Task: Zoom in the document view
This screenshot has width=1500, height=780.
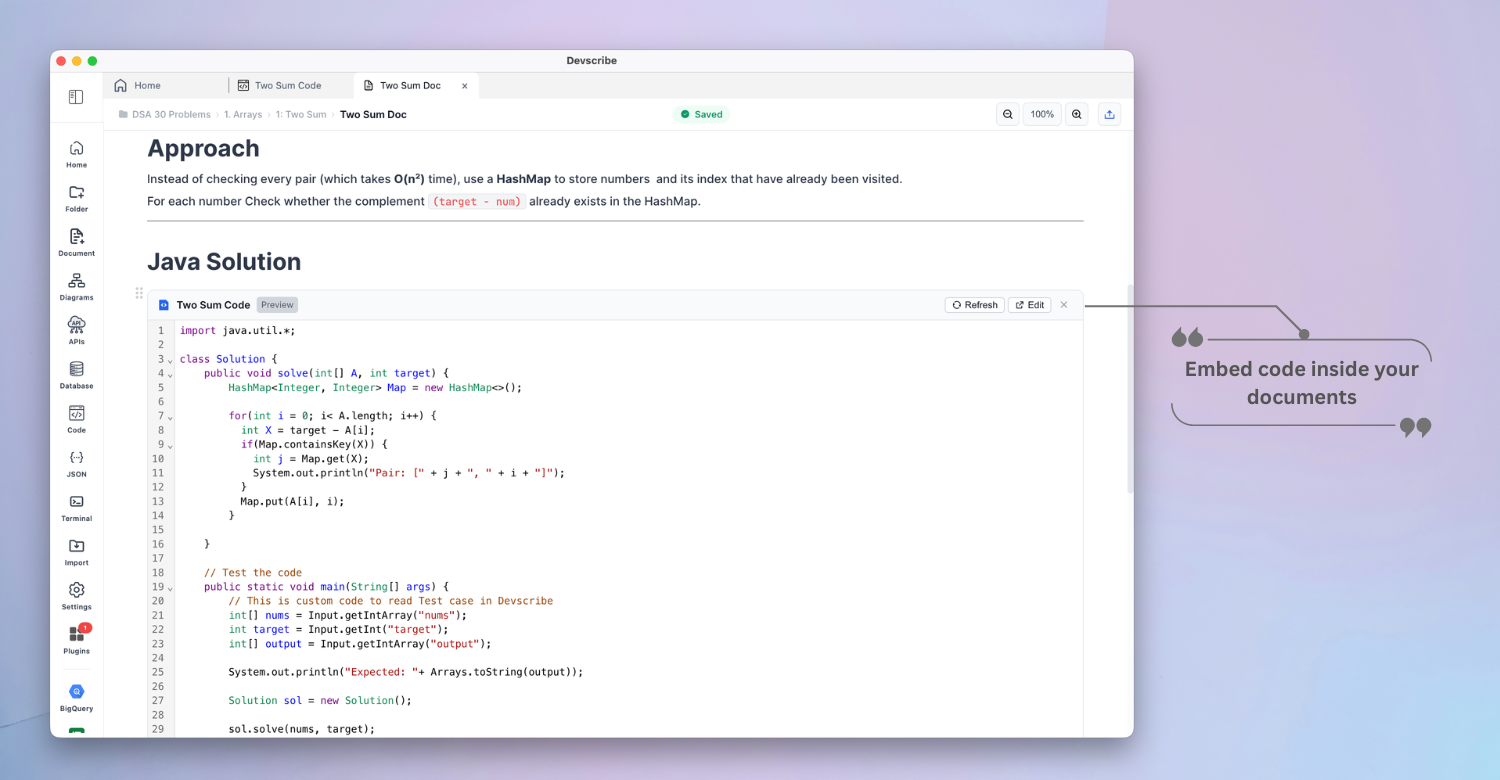Action: pos(1076,114)
